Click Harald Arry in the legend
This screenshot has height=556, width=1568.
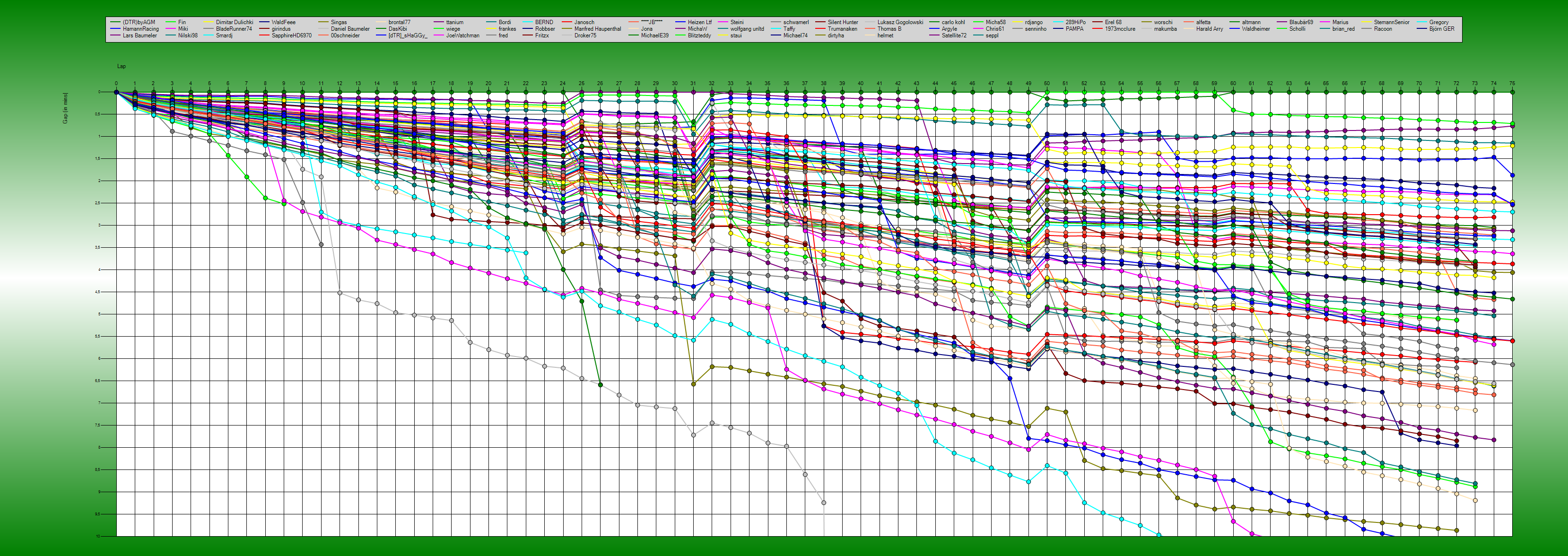tap(1210, 28)
